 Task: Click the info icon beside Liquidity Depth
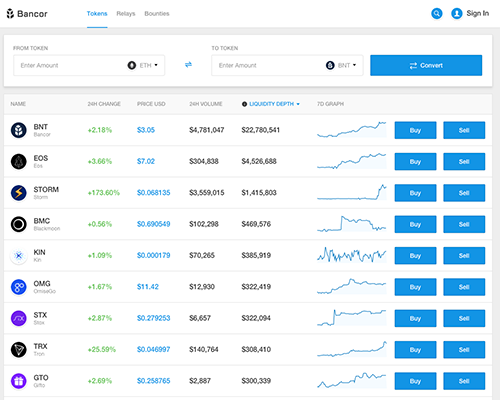(244, 104)
